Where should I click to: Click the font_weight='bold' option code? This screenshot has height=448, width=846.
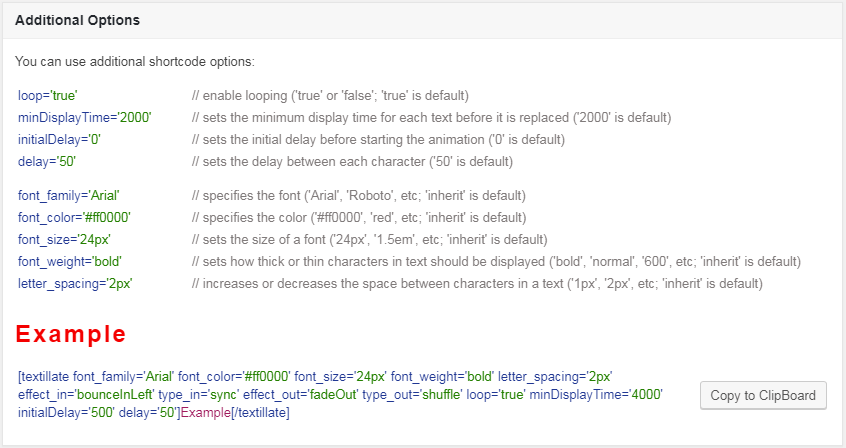click(x=70, y=261)
